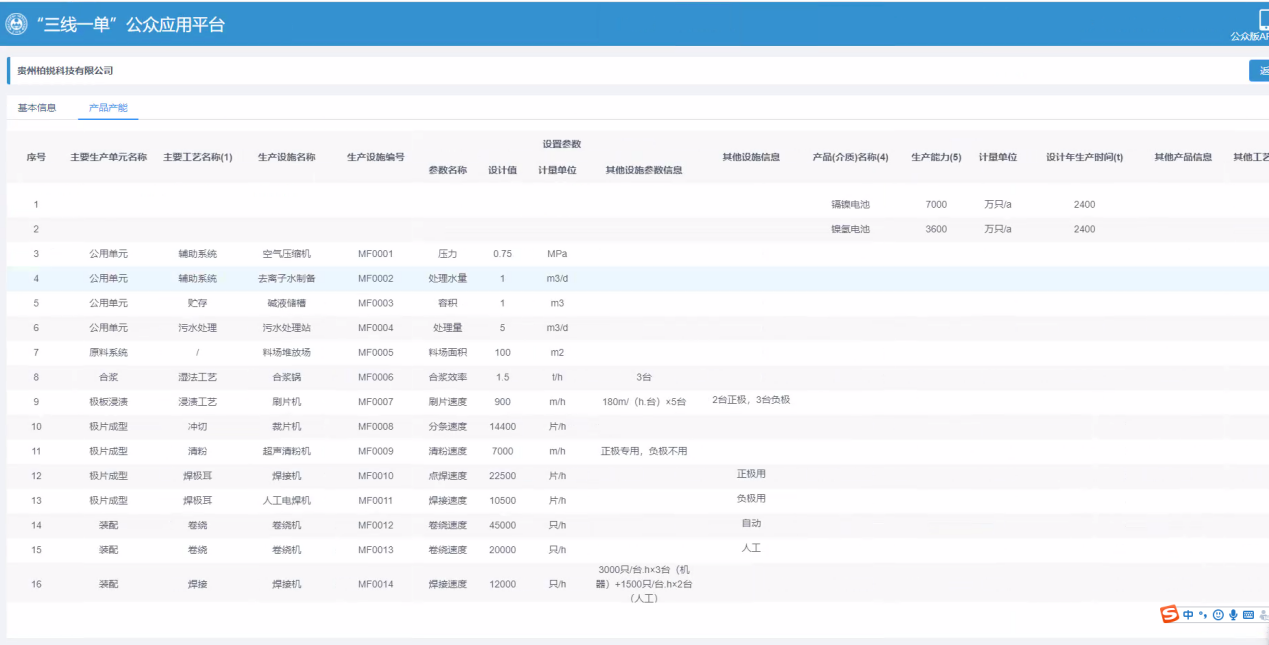Image resolution: width=1269 pixels, height=645 pixels.
Task: Click facility code MF0002
Action: point(376,279)
